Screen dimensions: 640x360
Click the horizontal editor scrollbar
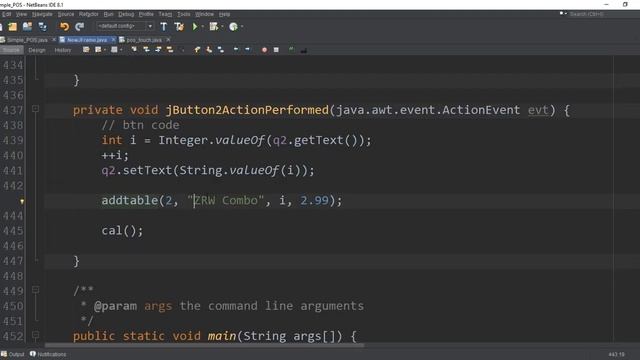204,345
